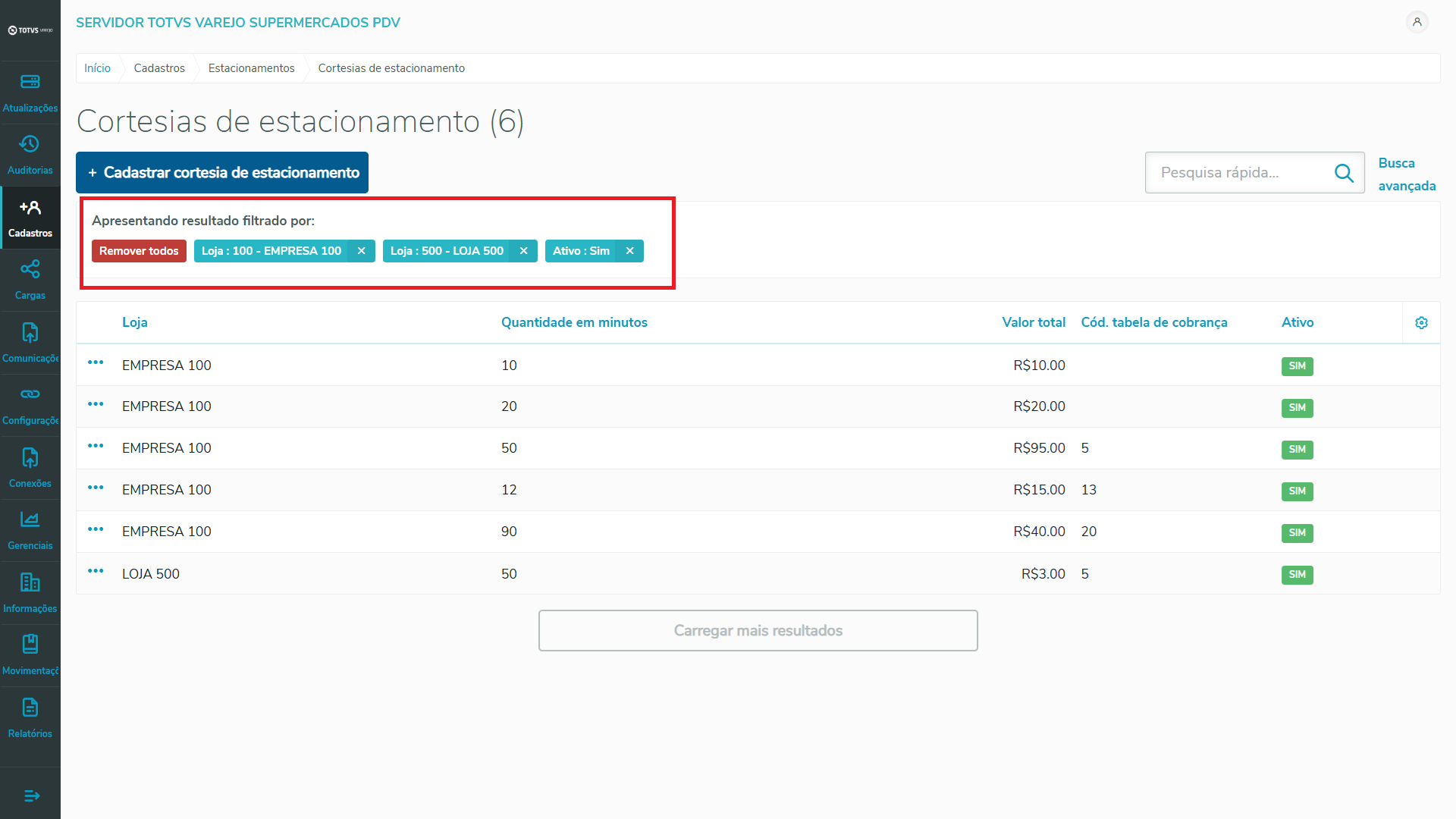
Task: Remove the Loja 100 - EMPRESA 100 filter
Action: 362,251
